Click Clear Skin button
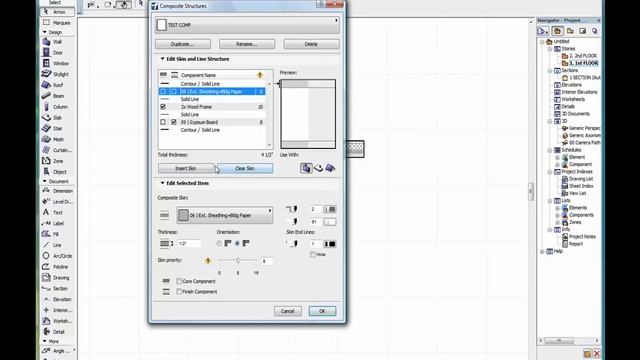Image resolution: width=640 pixels, height=360 pixels. point(245,168)
